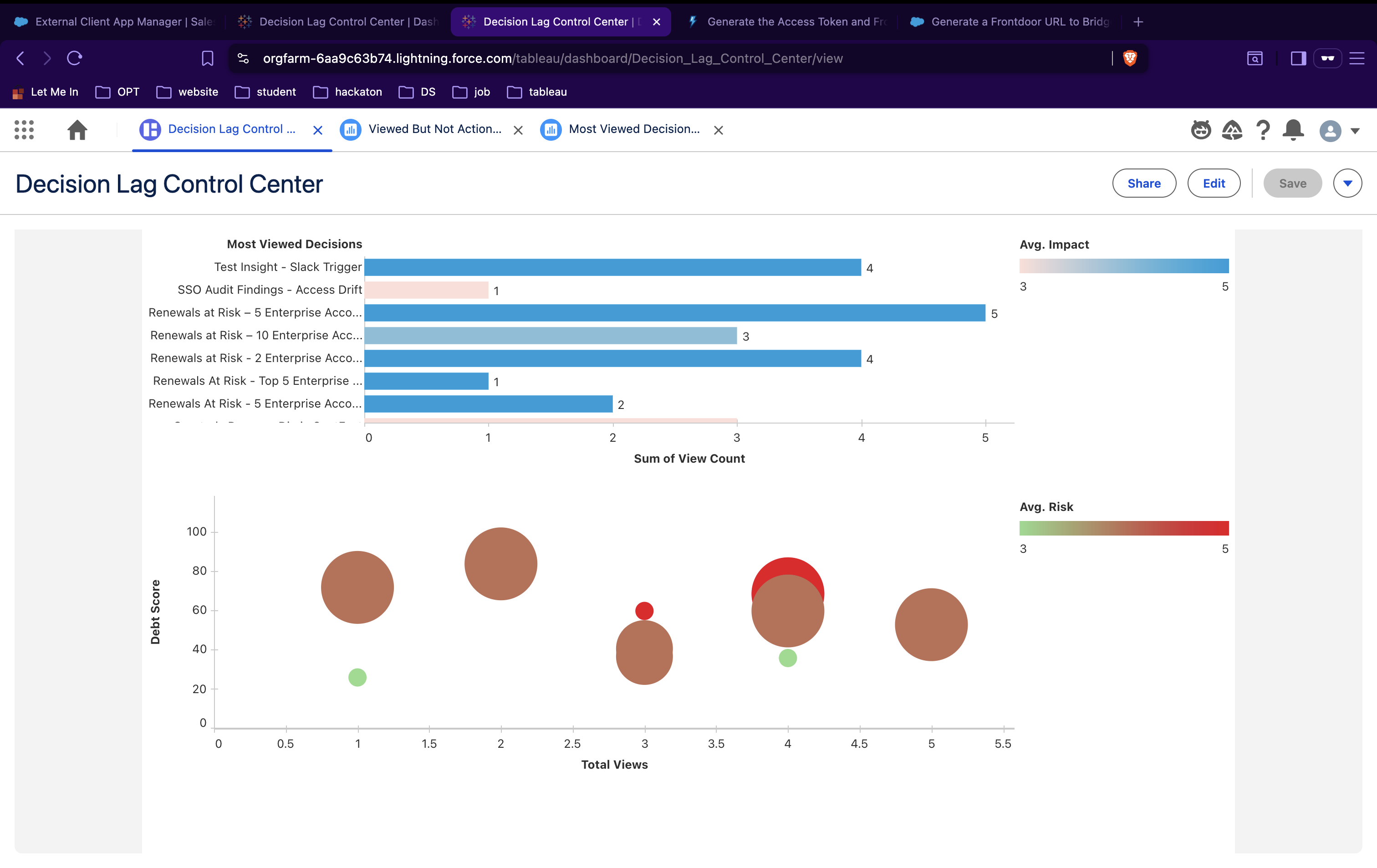
Task: Open the Help question mark icon
Action: [x=1263, y=130]
